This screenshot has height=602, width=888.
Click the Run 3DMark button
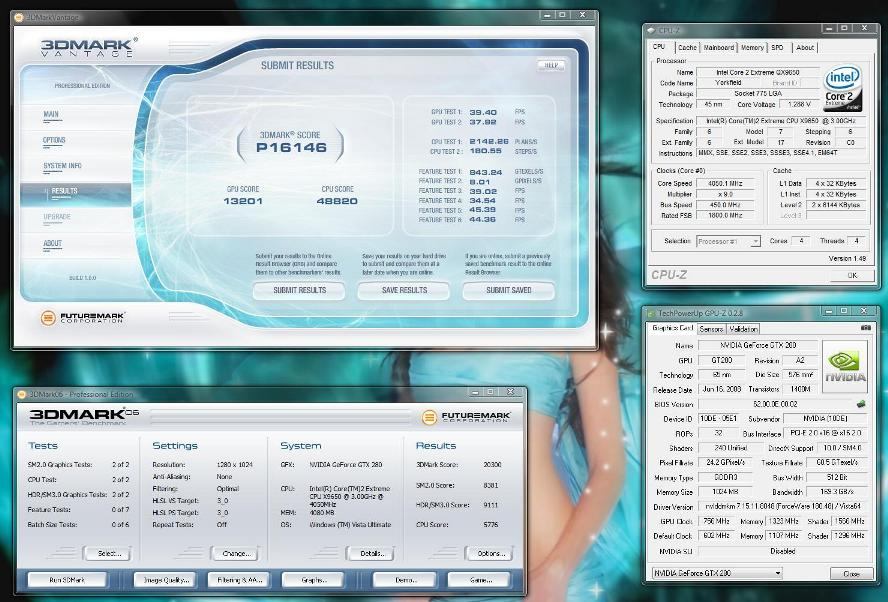point(67,580)
